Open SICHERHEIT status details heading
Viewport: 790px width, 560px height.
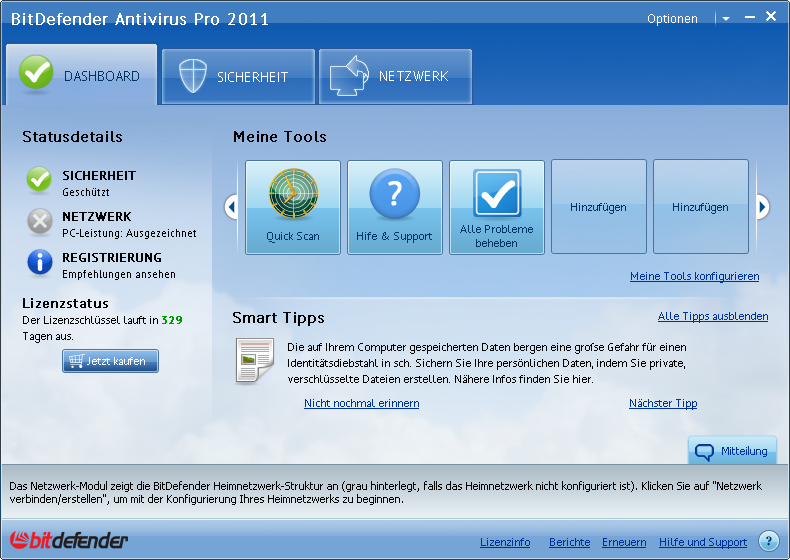[x=99, y=175]
